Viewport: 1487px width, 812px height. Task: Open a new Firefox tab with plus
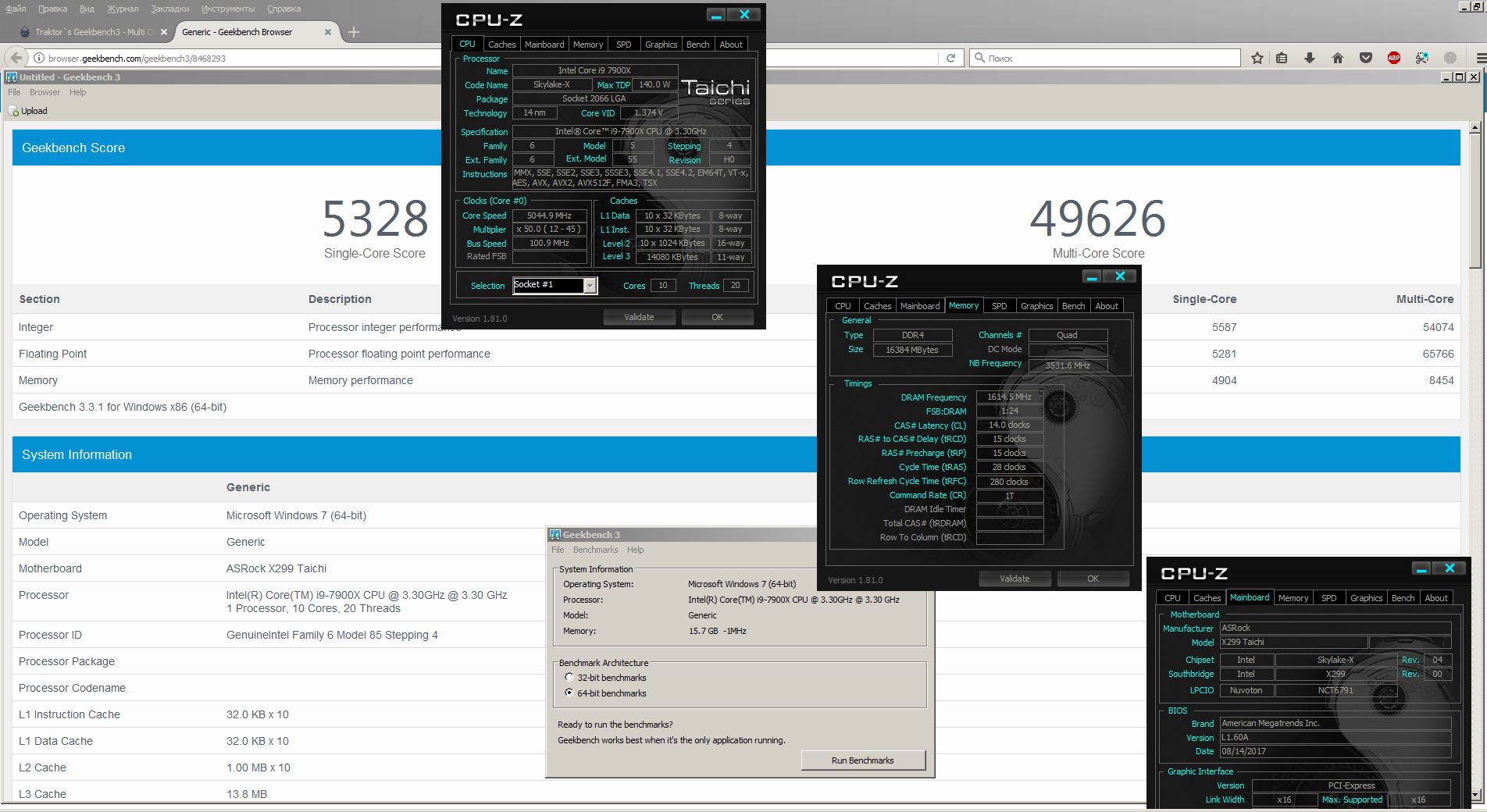[354, 32]
